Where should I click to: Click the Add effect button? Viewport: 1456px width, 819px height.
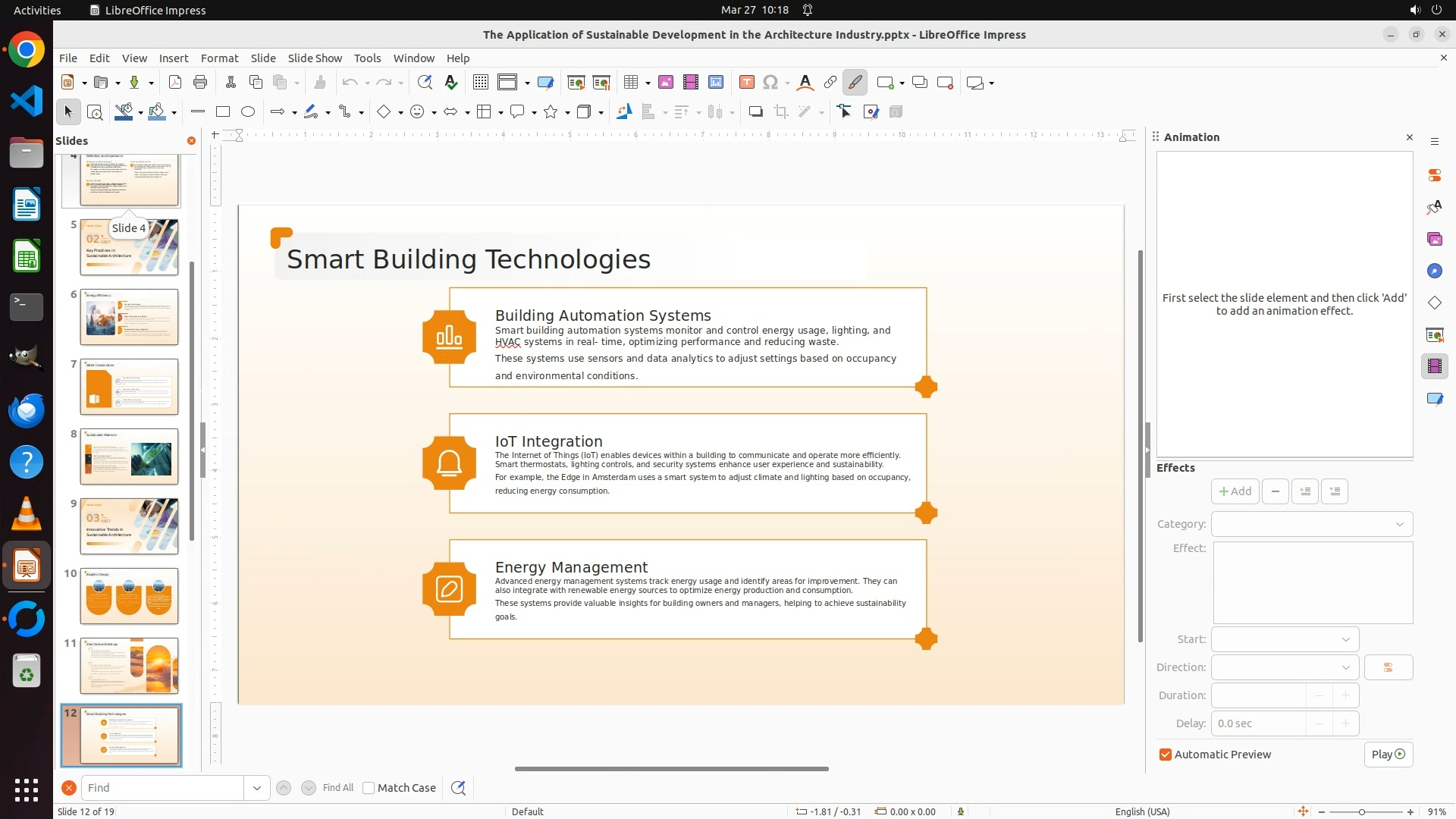pyautogui.click(x=1235, y=491)
